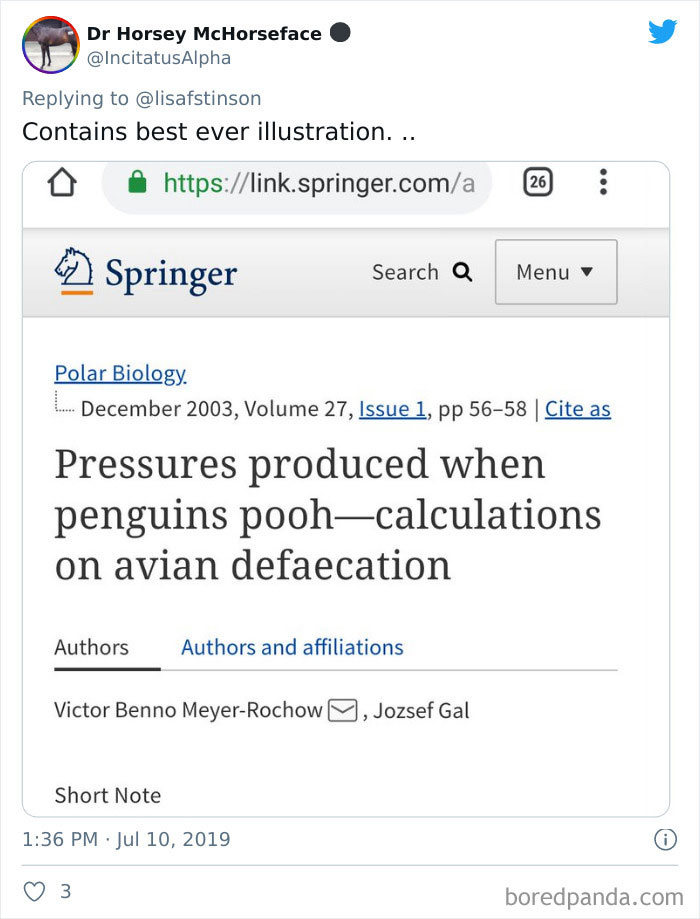Click the Twitter bird icon

pyautogui.click(x=662, y=31)
